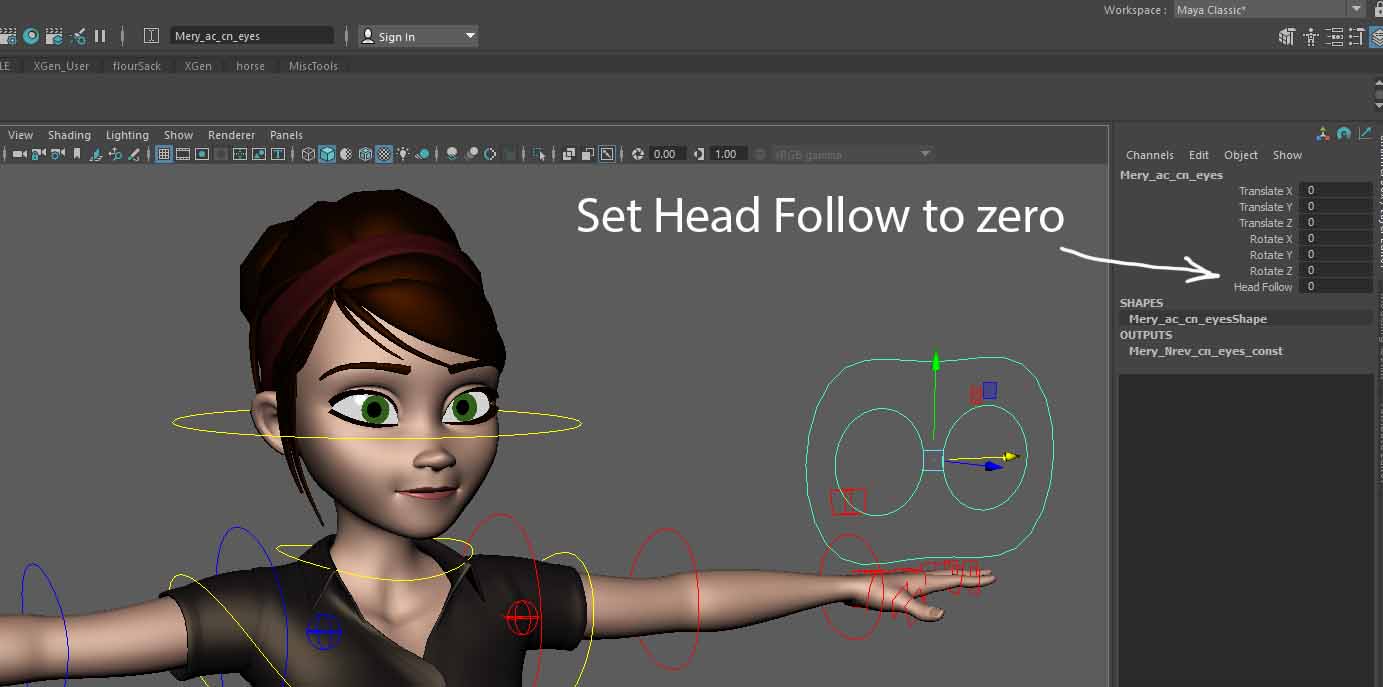Viewport: 1383px width, 687px height.
Task: Click the Head Follow value field
Action: (x=1337, y=287)
